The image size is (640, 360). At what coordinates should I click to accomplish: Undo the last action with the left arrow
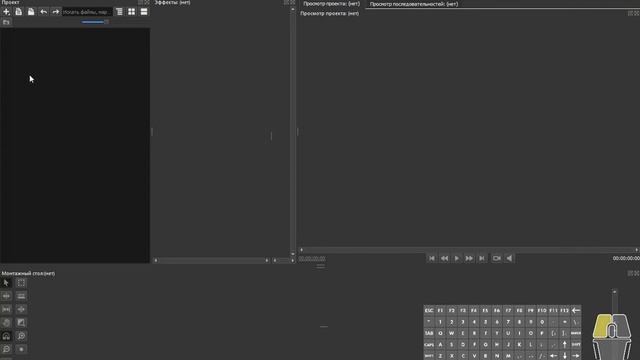coord(43,12)
